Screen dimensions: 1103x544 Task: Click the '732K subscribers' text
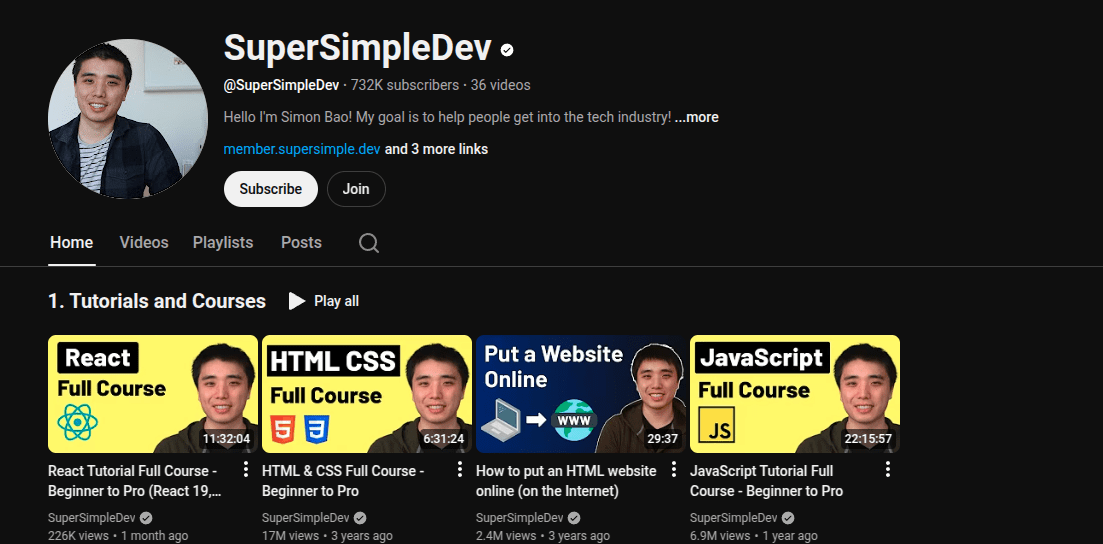coord(404,85)
